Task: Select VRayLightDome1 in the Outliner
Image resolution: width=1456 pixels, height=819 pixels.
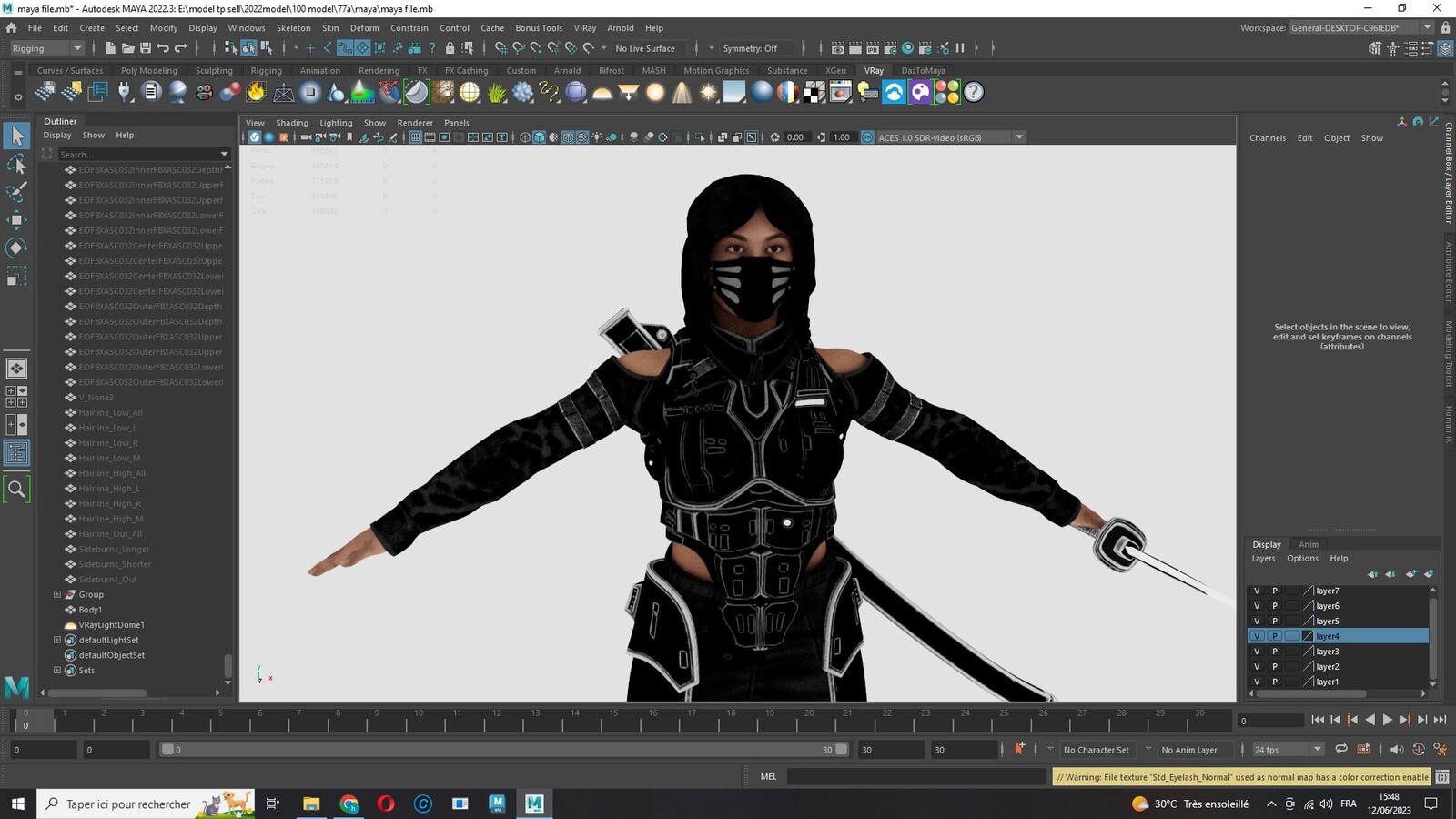Action: (x=111, y=625)
